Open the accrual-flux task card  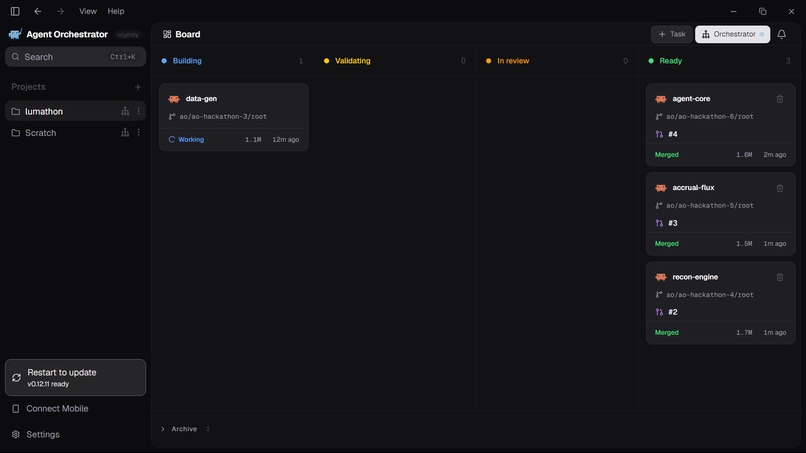pos(720,214)
